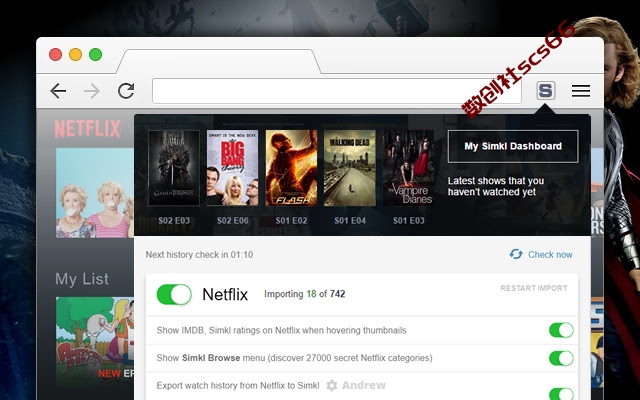The width and height of the screenshot is (640, 400).
Task: Open the Game of Thrones poster
Action: click(x=174, y=168)
